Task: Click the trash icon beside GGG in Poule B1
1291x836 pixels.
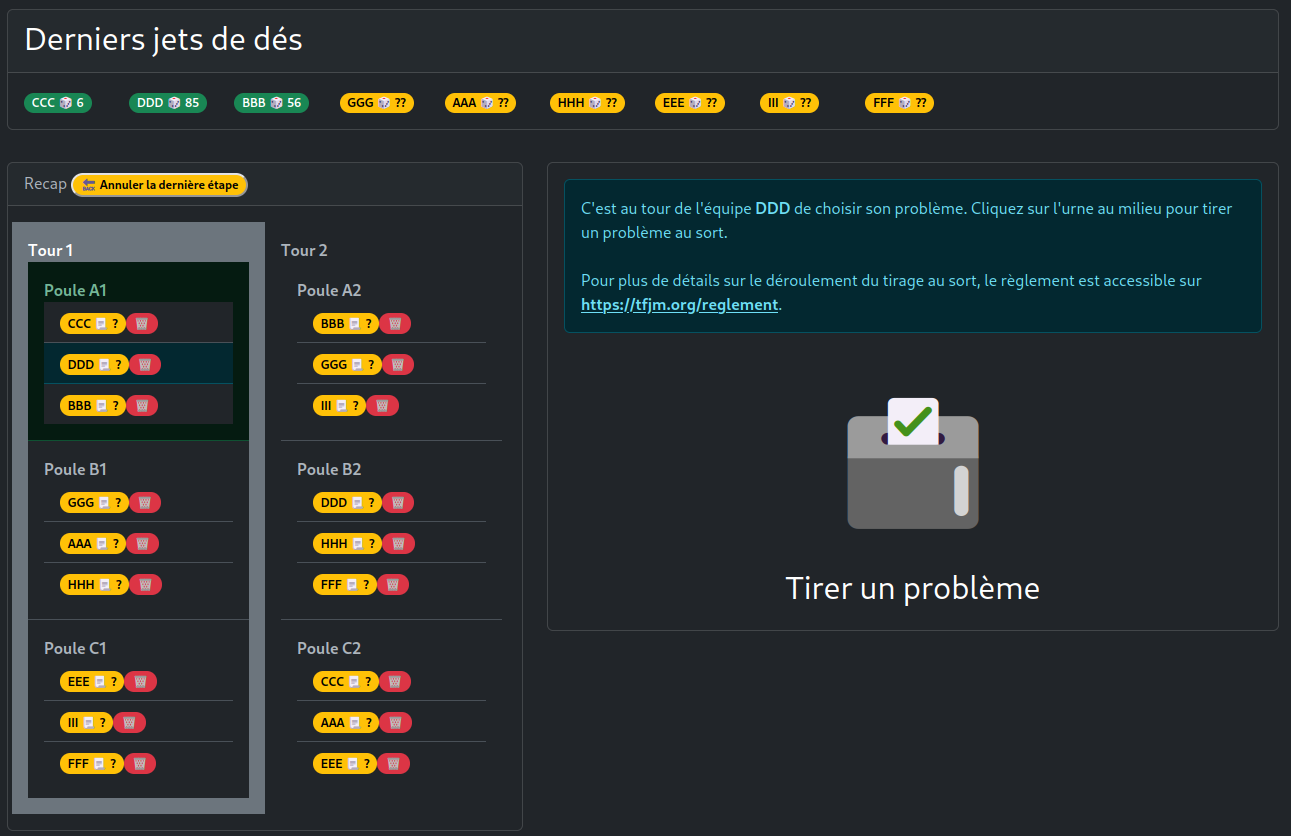Action: [x=144, y=502]
